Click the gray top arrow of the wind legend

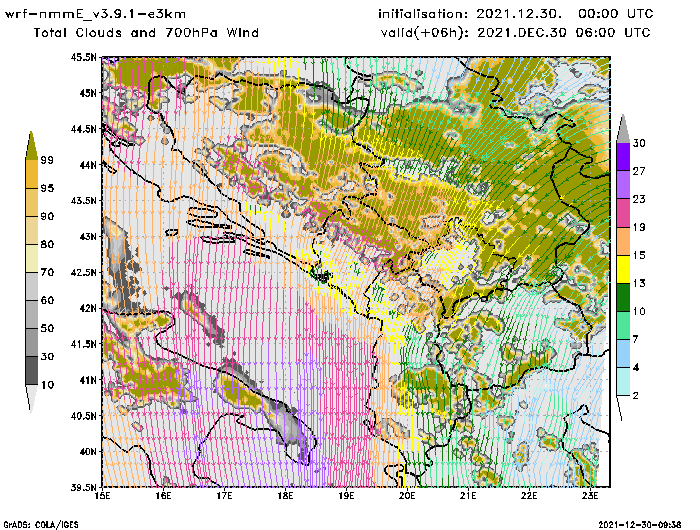click(623, 129)
